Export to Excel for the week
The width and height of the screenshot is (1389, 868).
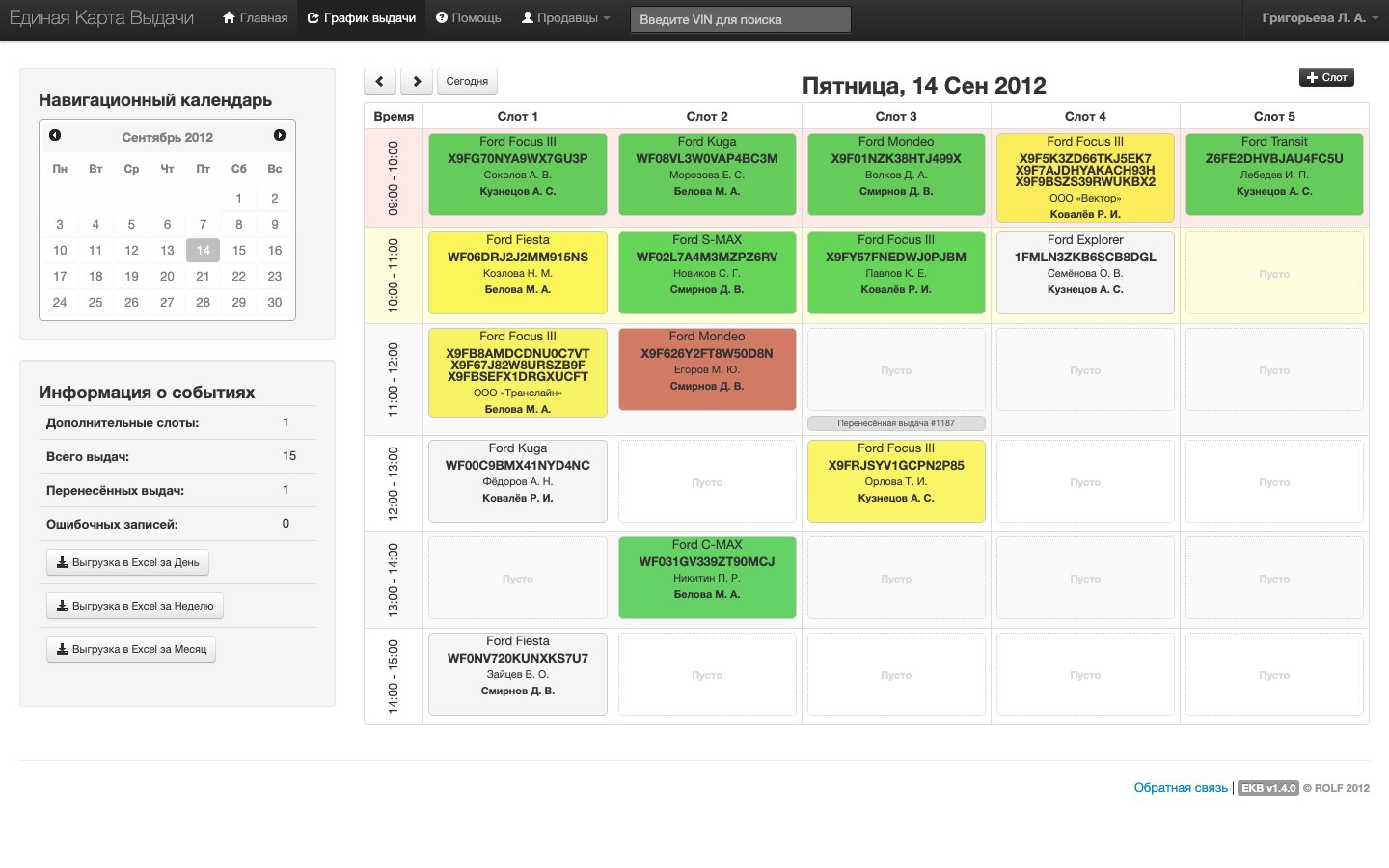(x=135, y=606)
